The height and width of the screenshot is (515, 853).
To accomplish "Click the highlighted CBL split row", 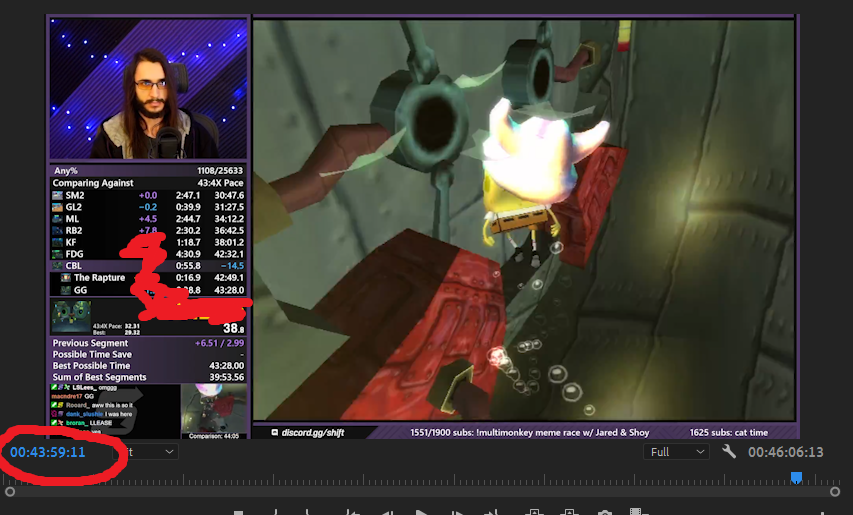I will tap(148, 266).
